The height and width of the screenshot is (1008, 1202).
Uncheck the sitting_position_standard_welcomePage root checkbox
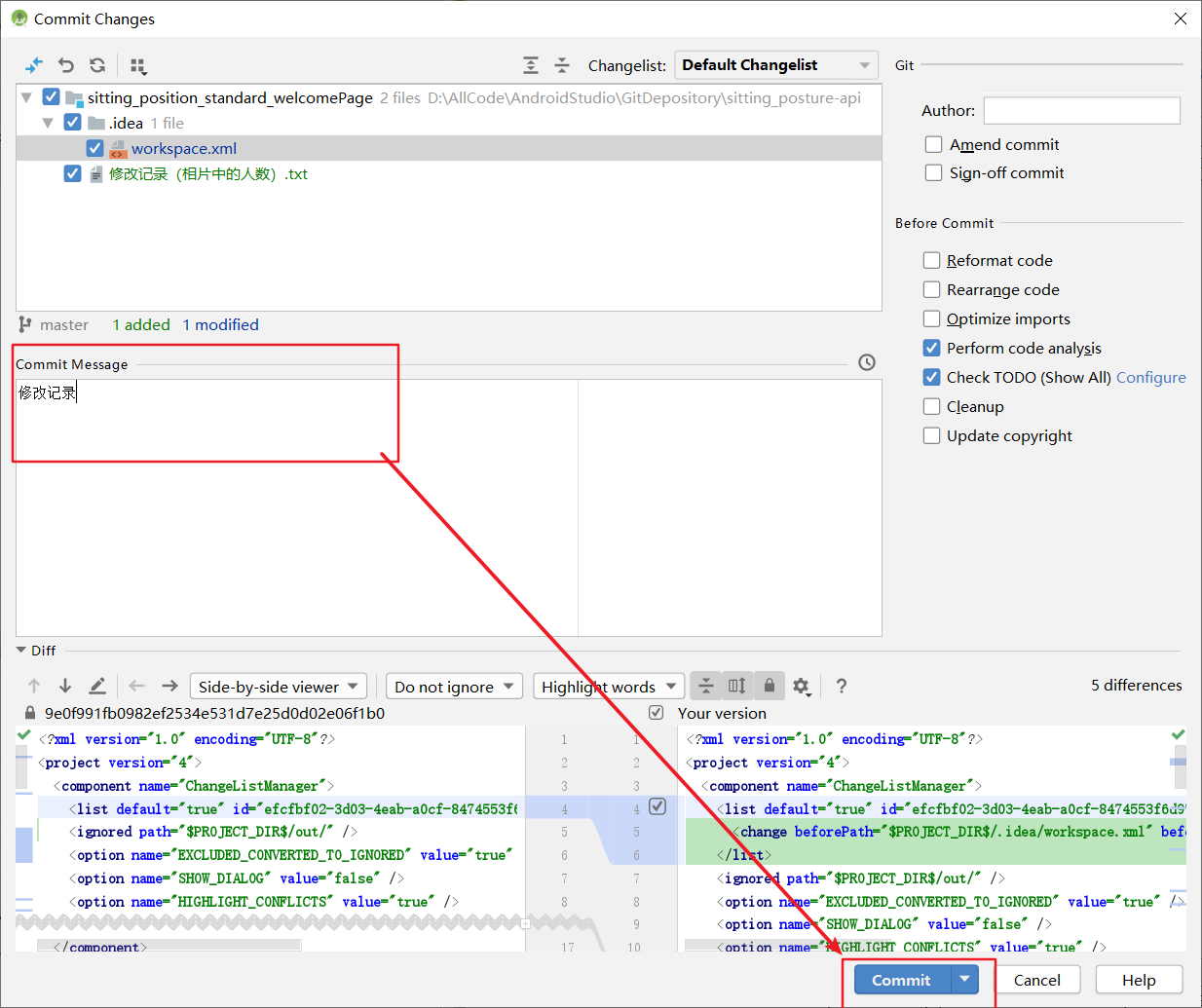click(52, 97)
